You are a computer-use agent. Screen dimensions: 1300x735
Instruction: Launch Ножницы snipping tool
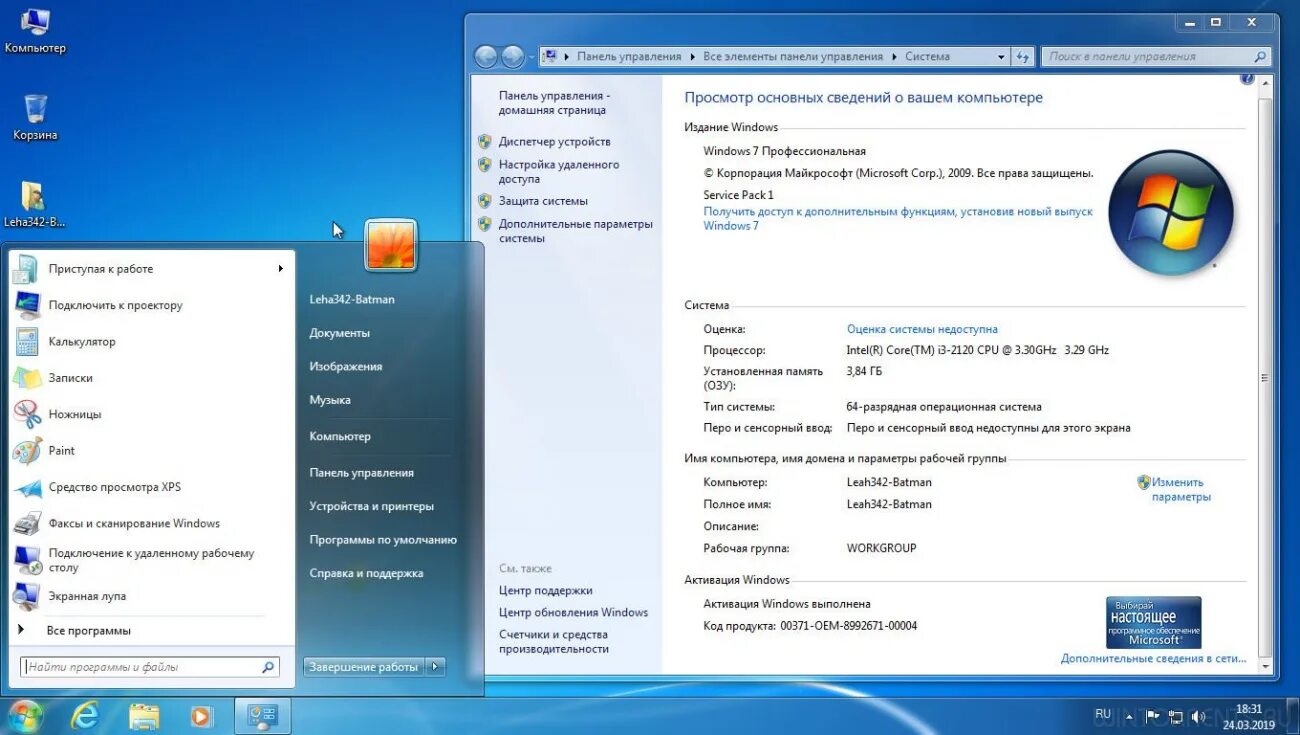pyautogui.click(x=152, y=414)
